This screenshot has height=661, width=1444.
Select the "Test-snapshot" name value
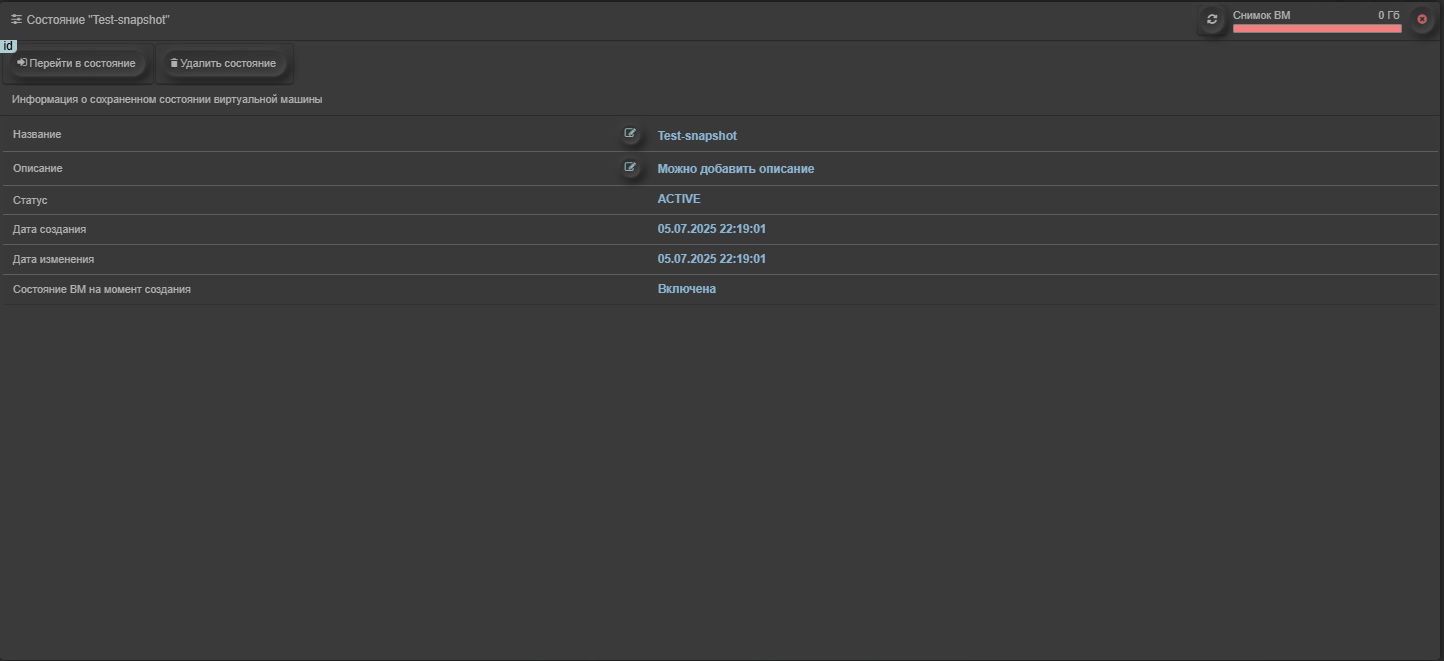click(x=697, y=136)
